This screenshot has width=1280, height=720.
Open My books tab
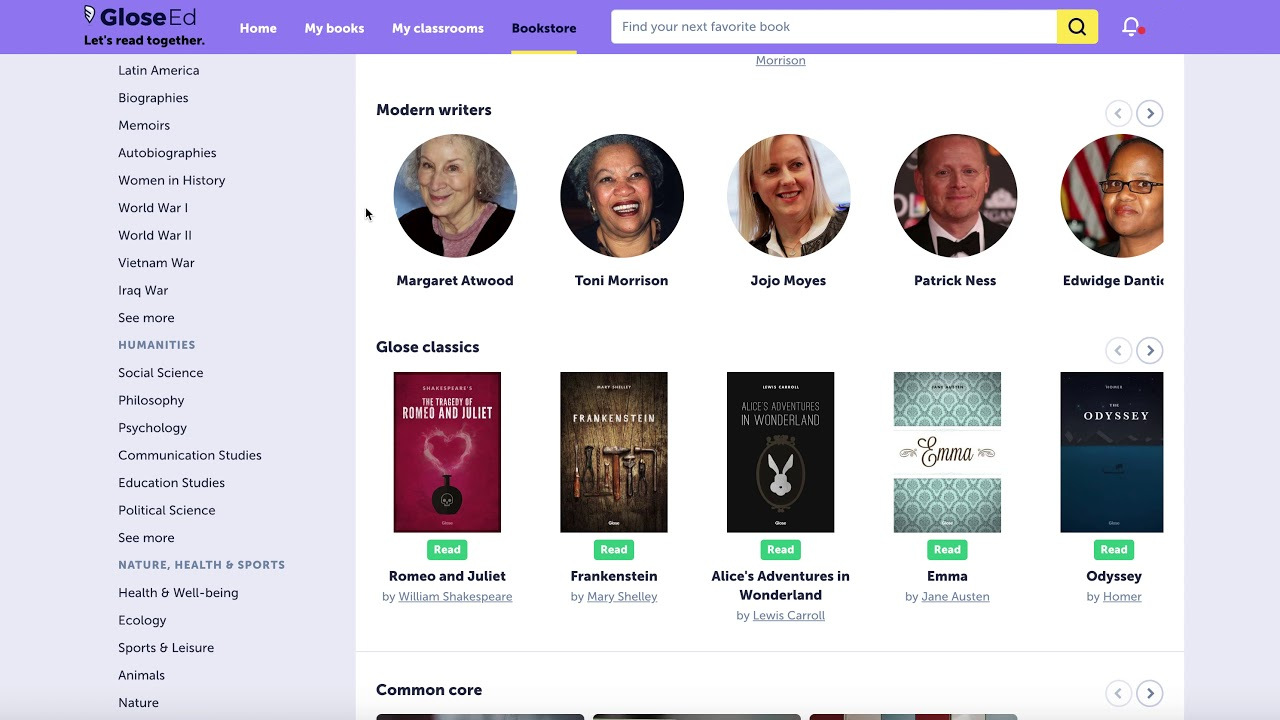click(x=334, y=28)
